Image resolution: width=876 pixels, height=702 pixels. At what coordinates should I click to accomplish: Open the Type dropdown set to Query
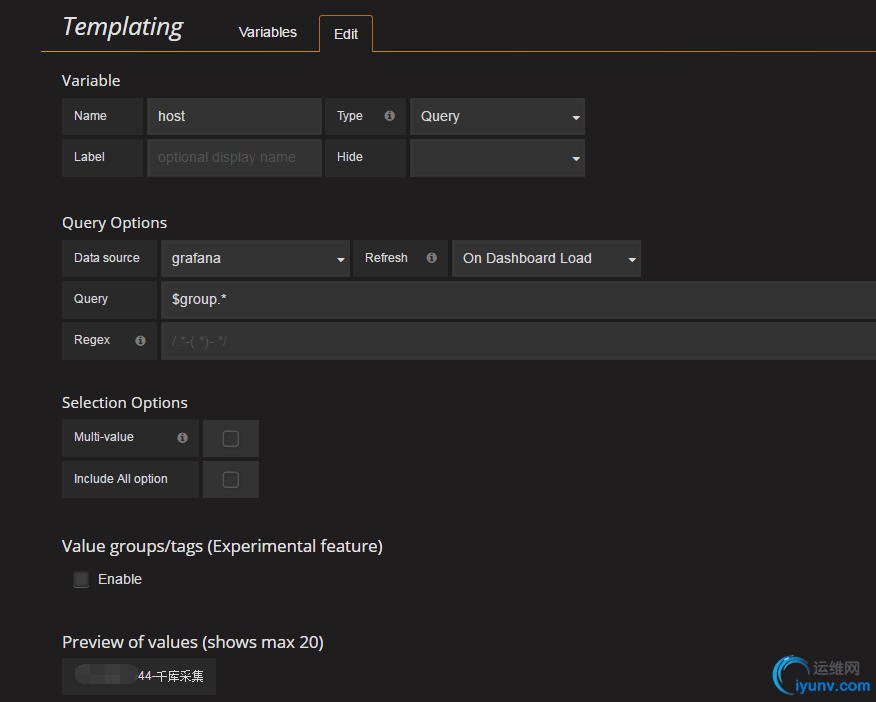point(497,116)
